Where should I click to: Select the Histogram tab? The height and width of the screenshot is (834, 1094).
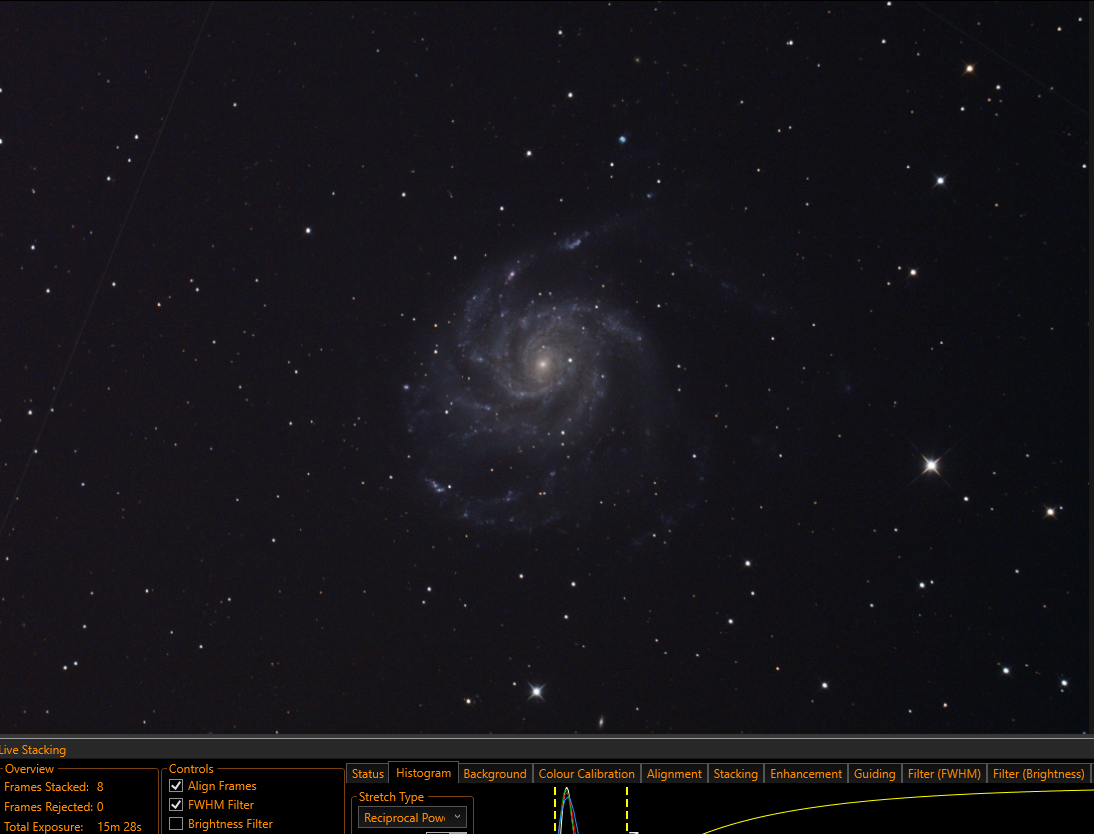(x=424, y=773)
